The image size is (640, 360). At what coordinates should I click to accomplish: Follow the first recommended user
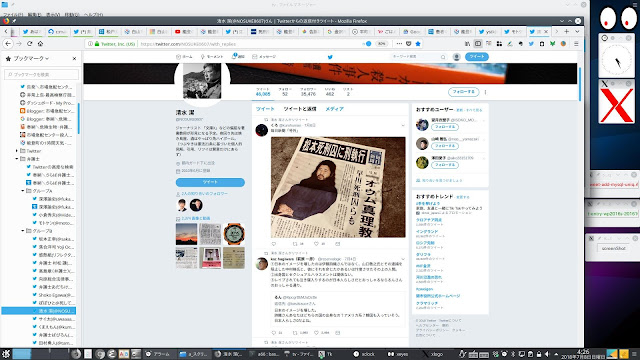point(444,127)
